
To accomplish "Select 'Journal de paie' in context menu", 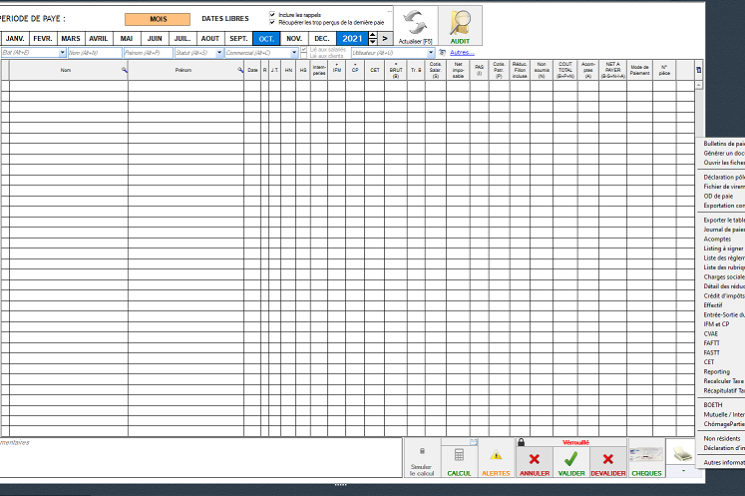I will click(x=724, y=229).
